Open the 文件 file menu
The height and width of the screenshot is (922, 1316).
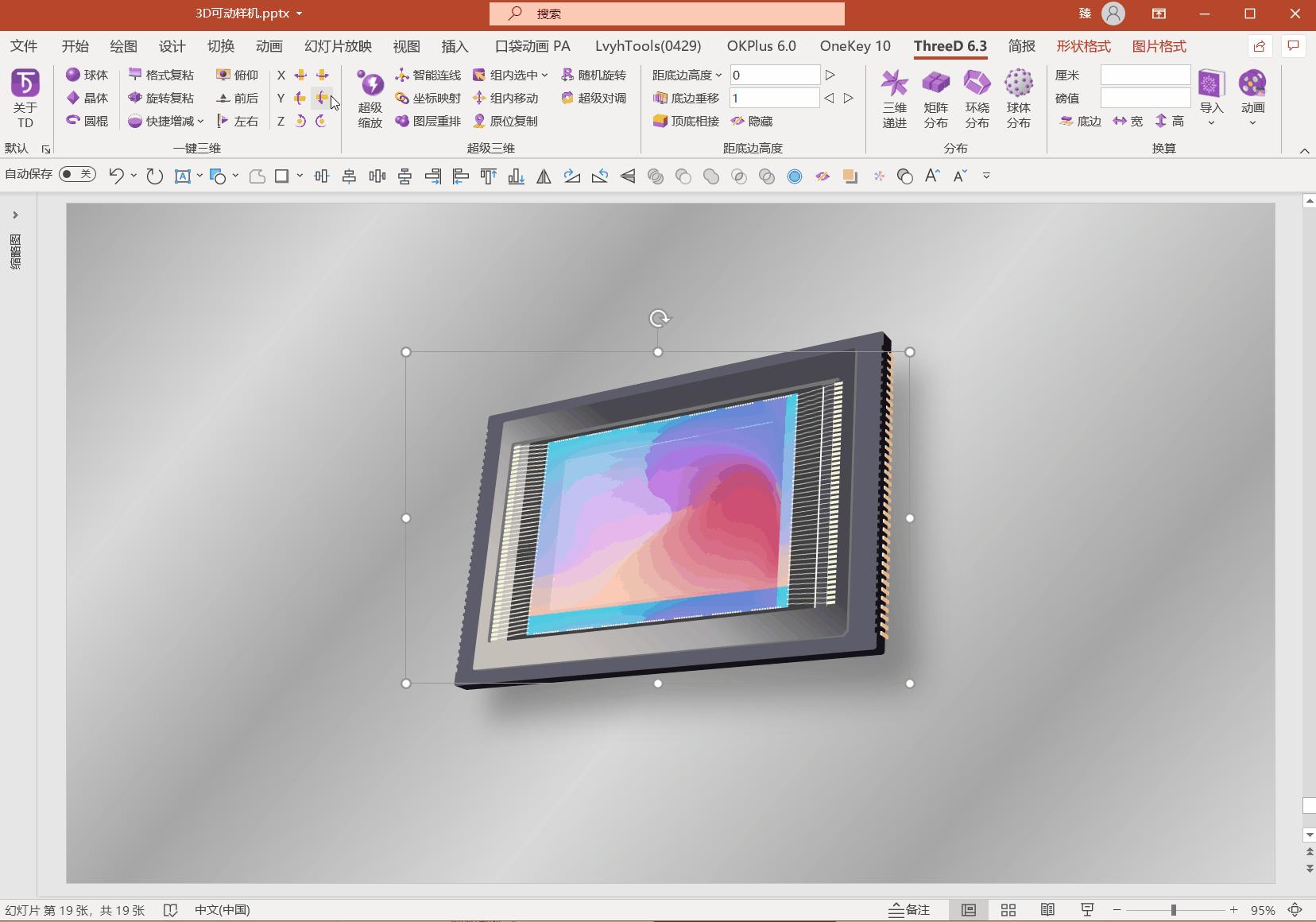pos(24,46)
